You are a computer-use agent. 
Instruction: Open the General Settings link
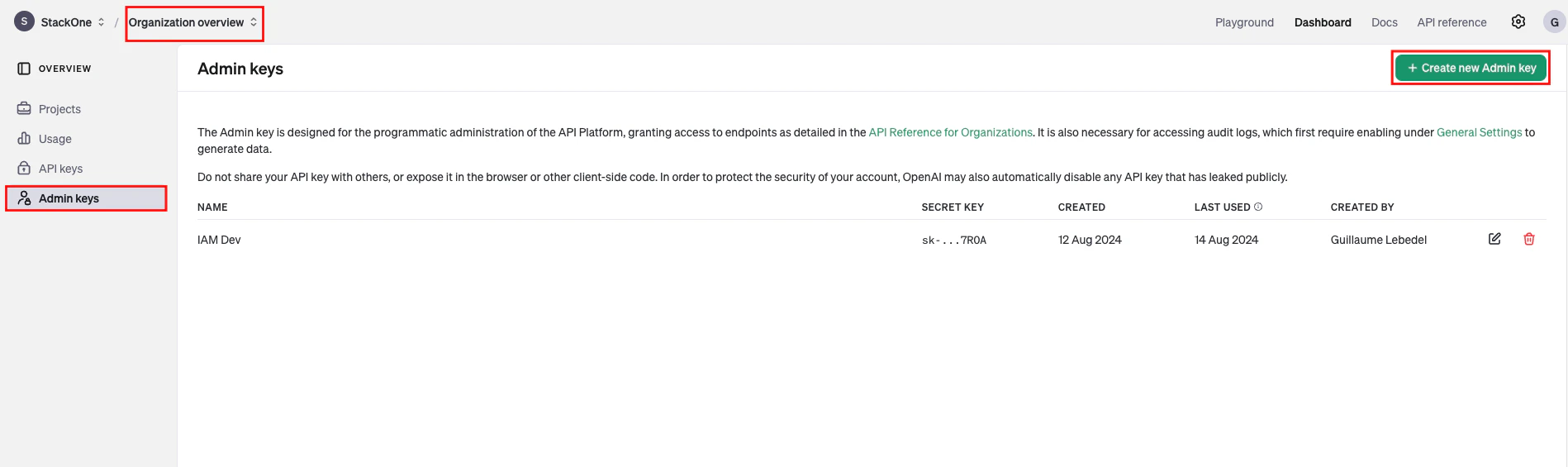pos(1479,132)
